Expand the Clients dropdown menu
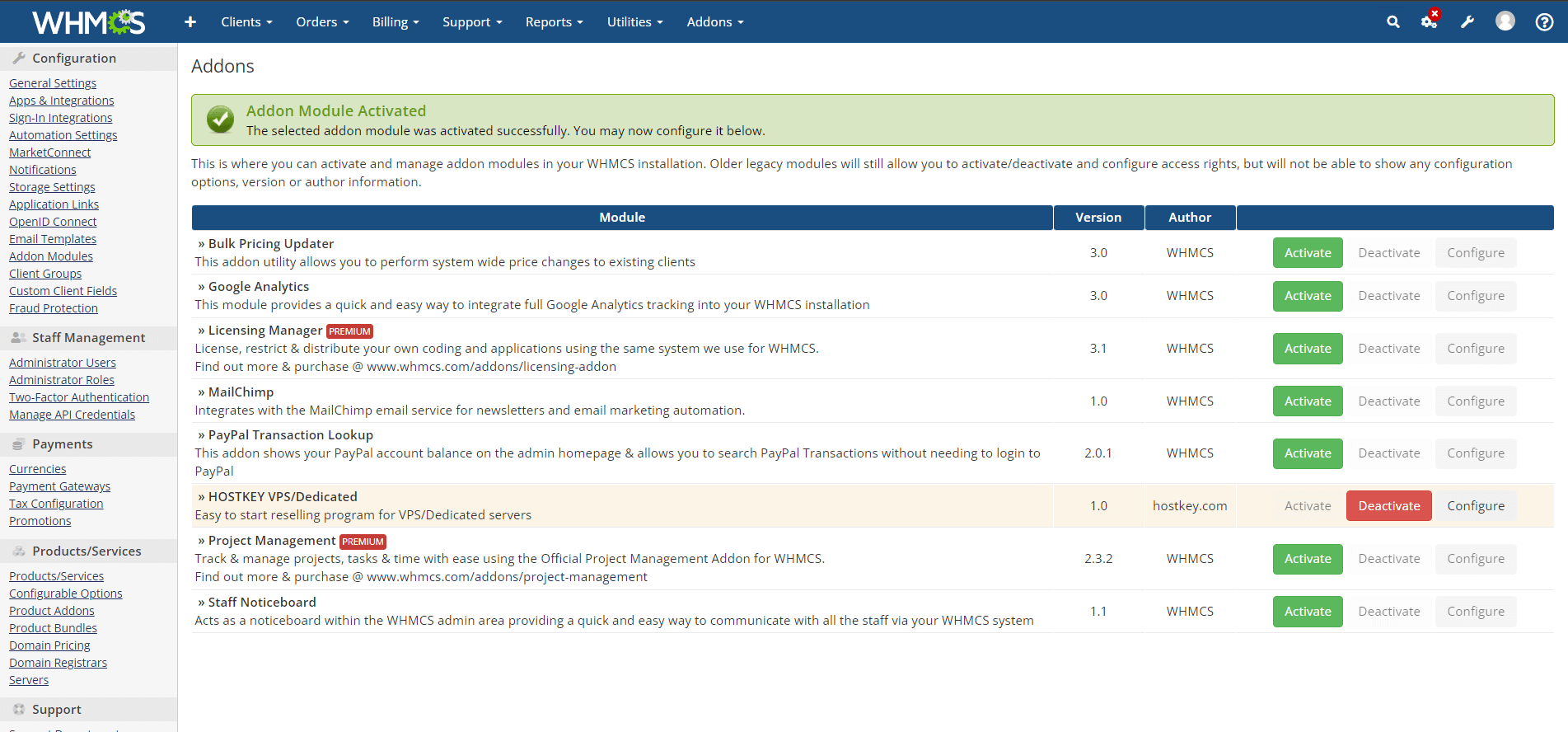Image resolution: width=1568 pixels, height=732 pixels. coord(246,22)
